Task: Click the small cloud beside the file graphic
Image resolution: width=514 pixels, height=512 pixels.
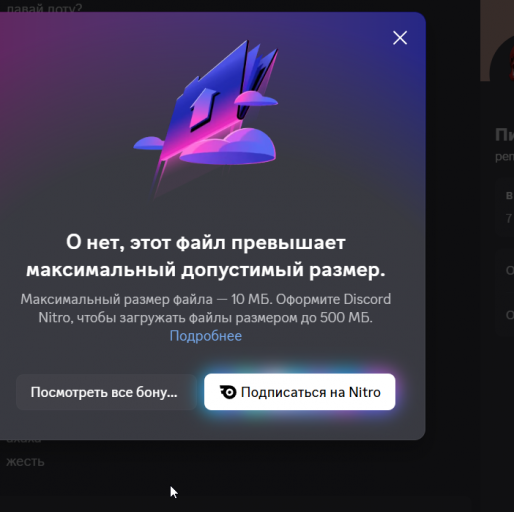Action: pyautogui.click(x=256, y=98)
